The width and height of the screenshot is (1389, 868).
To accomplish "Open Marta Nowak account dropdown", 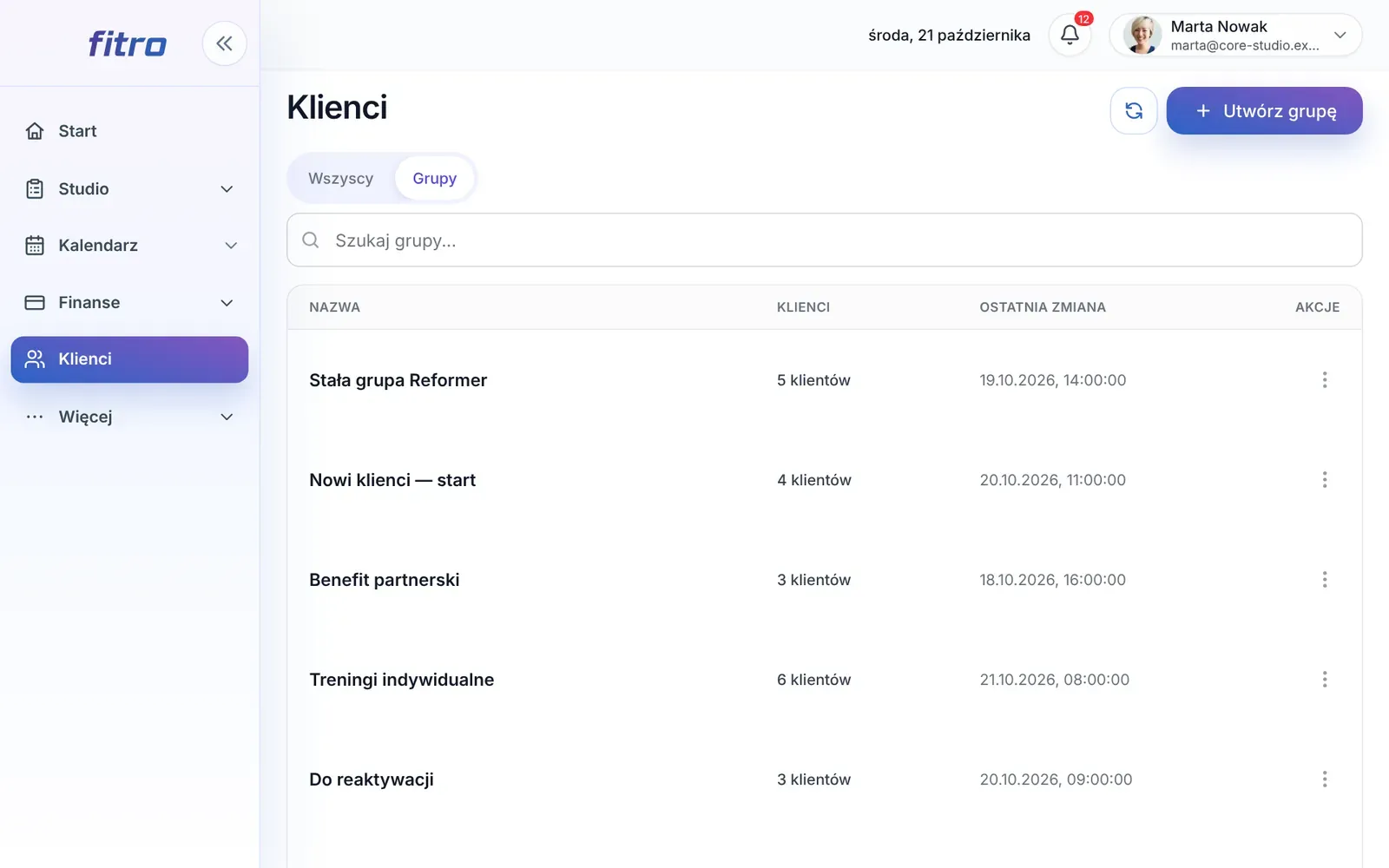I will [x=1235, y=35].
